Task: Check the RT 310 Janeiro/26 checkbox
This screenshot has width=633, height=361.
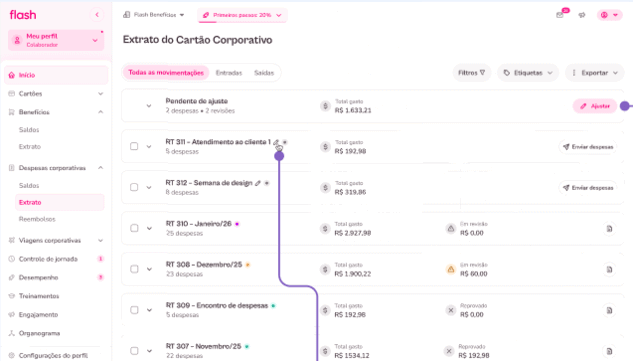Action: [x=134, y=228]
